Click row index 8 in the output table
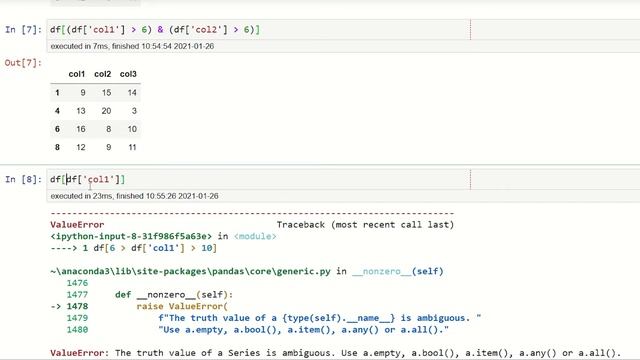Viewport: 640px width, 360px height. pyautogui.click(x=57, y=147)
